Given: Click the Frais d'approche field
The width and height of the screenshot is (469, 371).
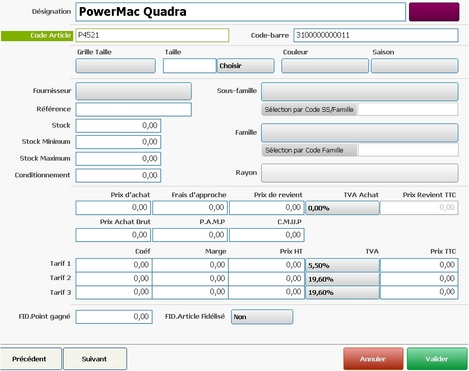Looking at the screenshot, I should pos(190,208).
